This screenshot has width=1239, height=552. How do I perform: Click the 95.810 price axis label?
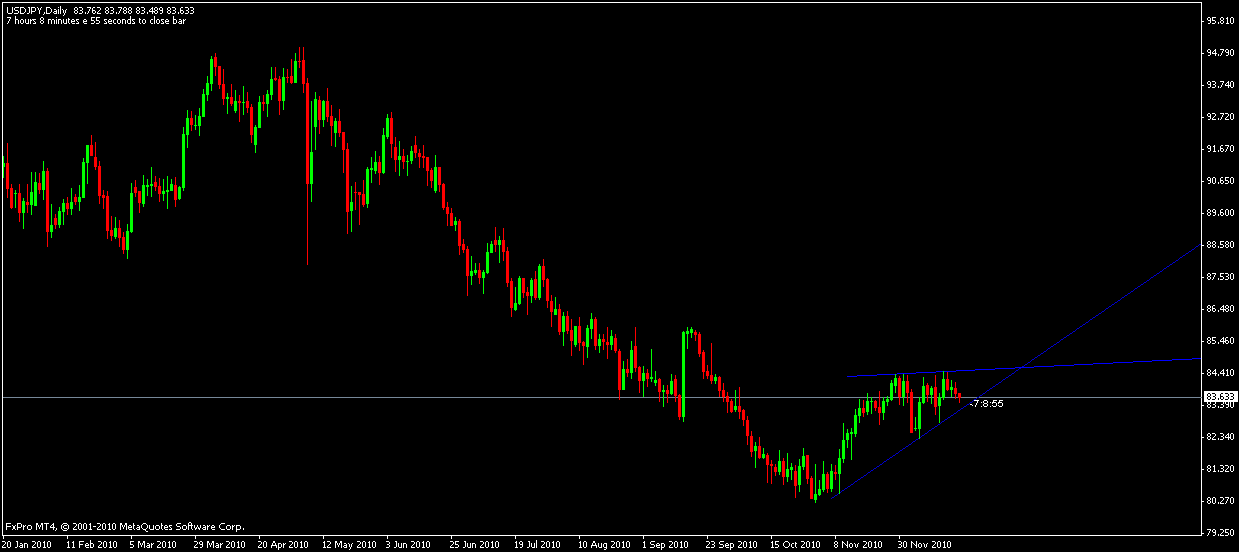click(1217, 21)
